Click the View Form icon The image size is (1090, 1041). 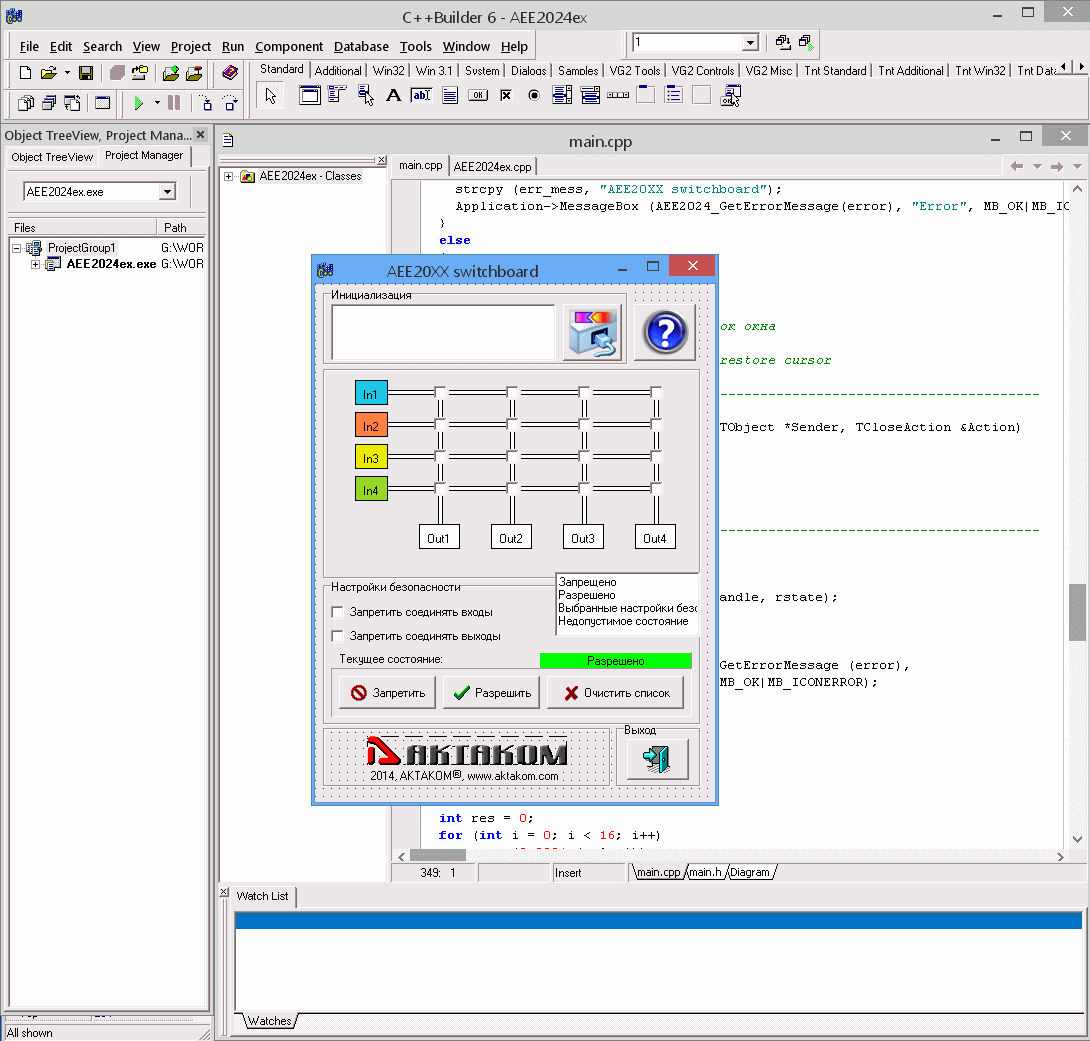49,104
